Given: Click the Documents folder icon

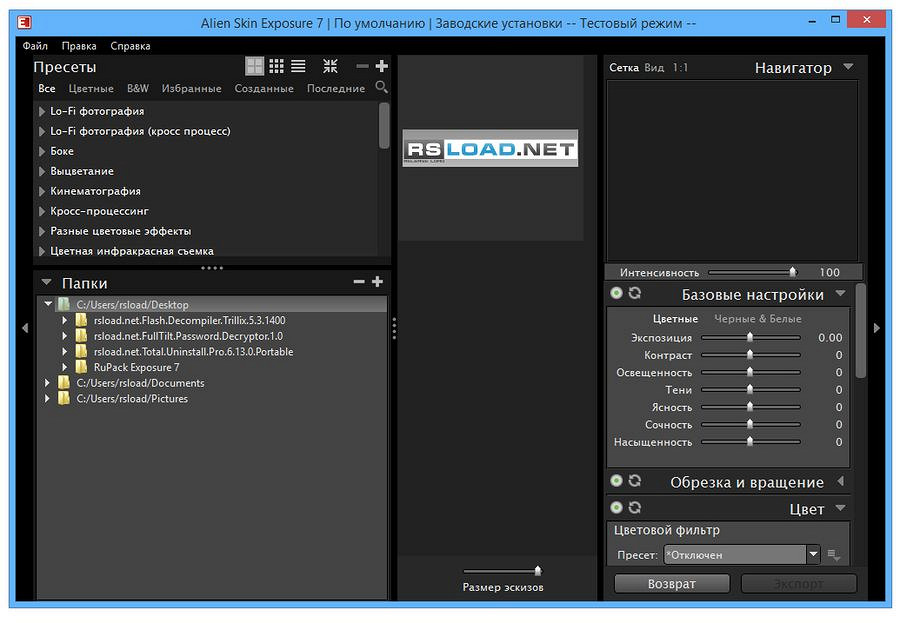Looking at the screenshot, I should click(x=64, y=382).
